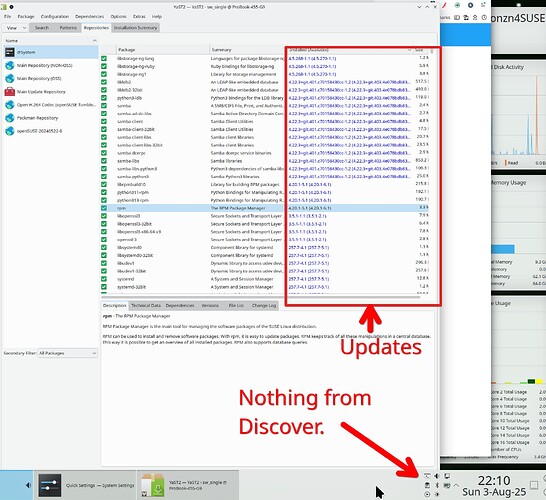Viewport: 546px width, 500px height.
Task: Open the volume icon in the system tray
Action: click(437, 476)
